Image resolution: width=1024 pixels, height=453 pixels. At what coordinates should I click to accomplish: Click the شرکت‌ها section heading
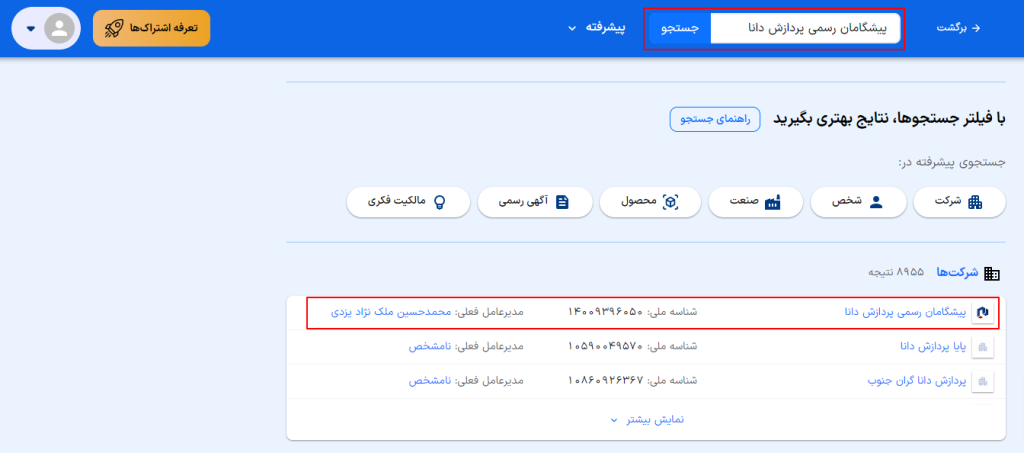(x=957, y=272)
